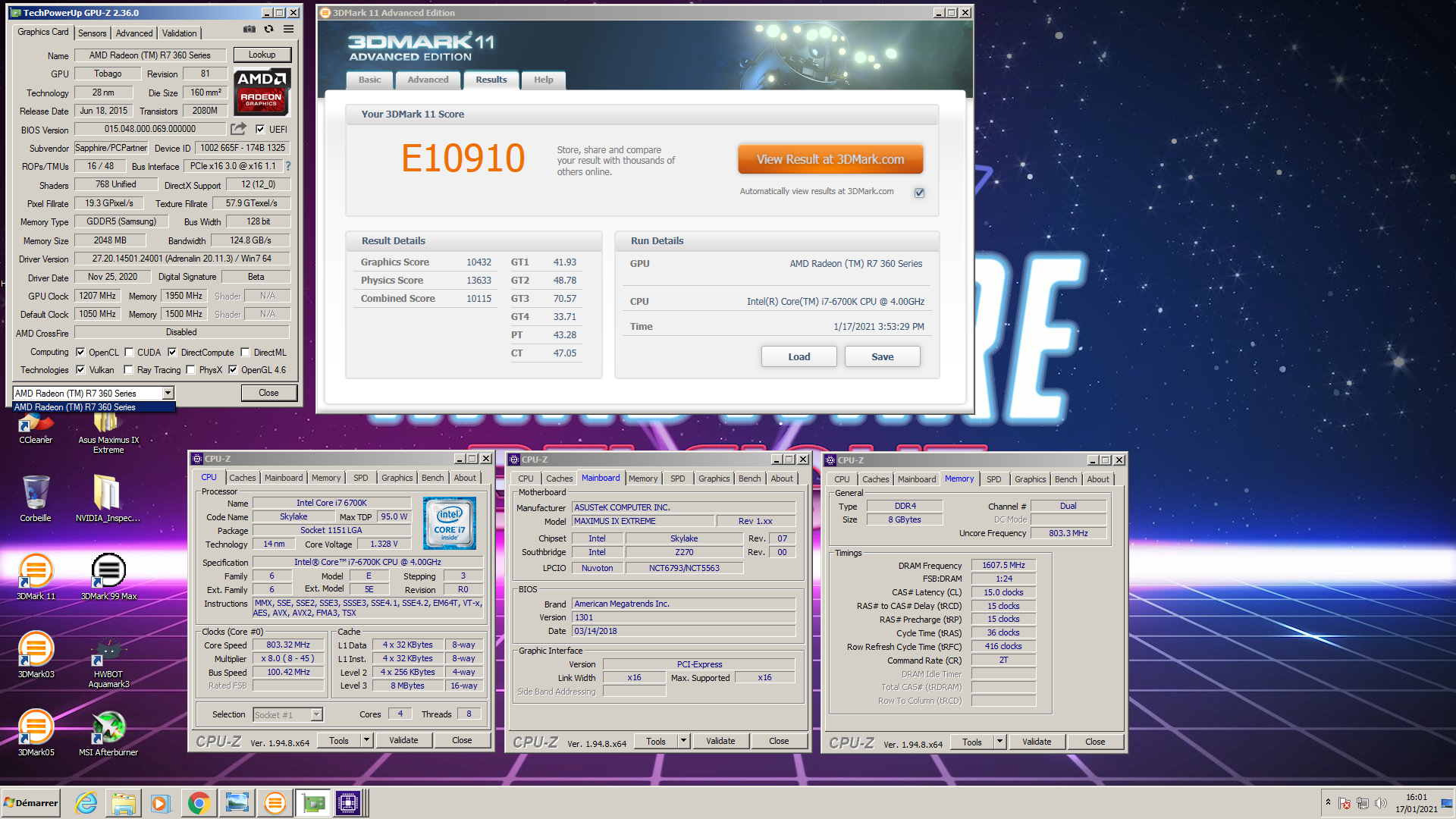Toggle the Ray Tracing checkbox
The height and width of the screenshot is (819, 1456).
129,369
